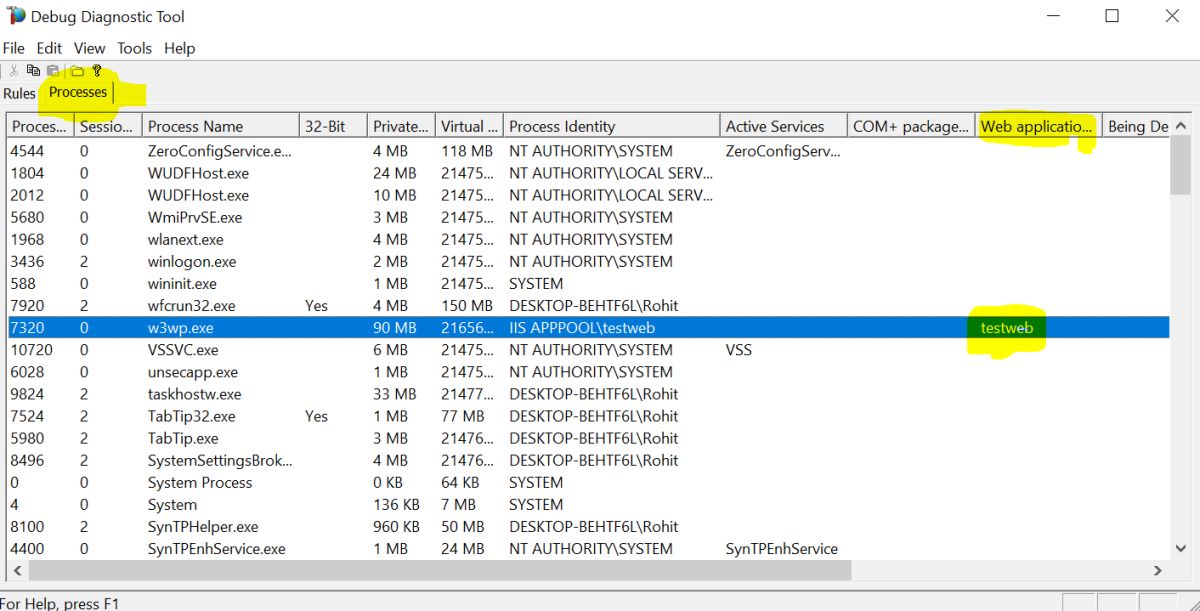Screen dimensions: 1200x611
Task: Click process ID 4 of System
Action: click(14, 504)
